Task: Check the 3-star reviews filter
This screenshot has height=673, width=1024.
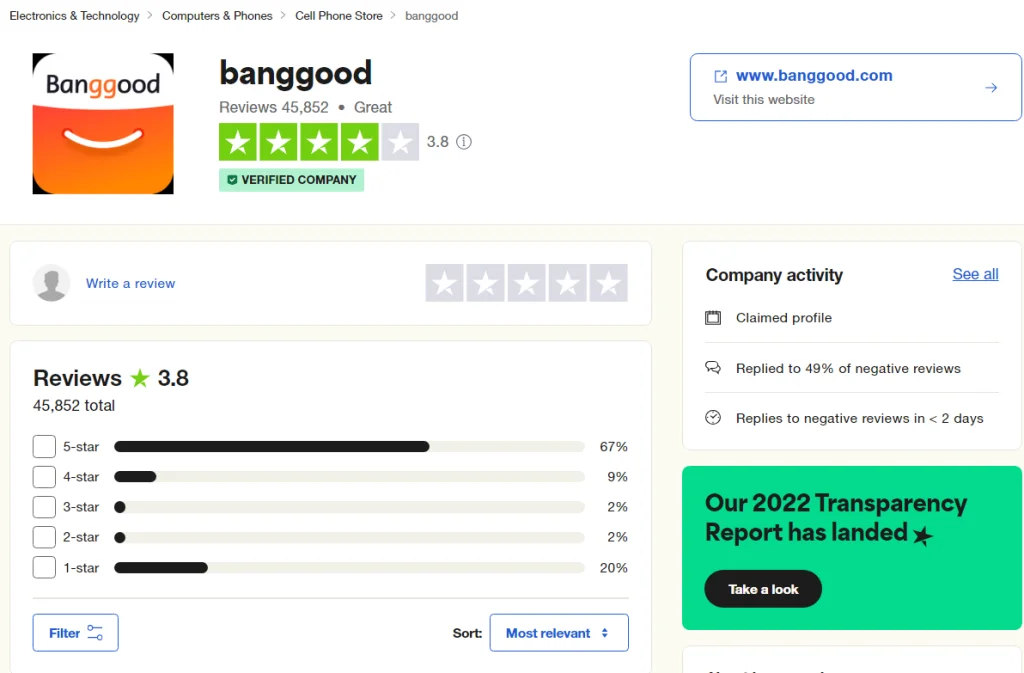Action: pos(43,507)
